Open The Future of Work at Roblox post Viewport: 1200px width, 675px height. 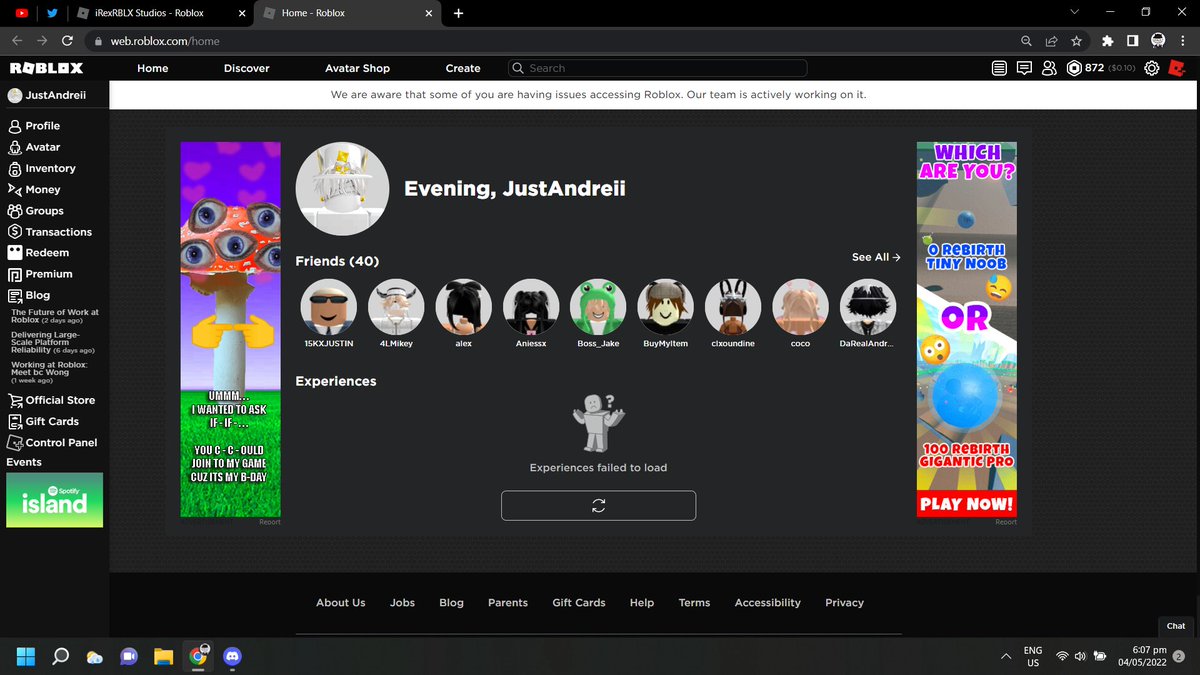[55, 316]
